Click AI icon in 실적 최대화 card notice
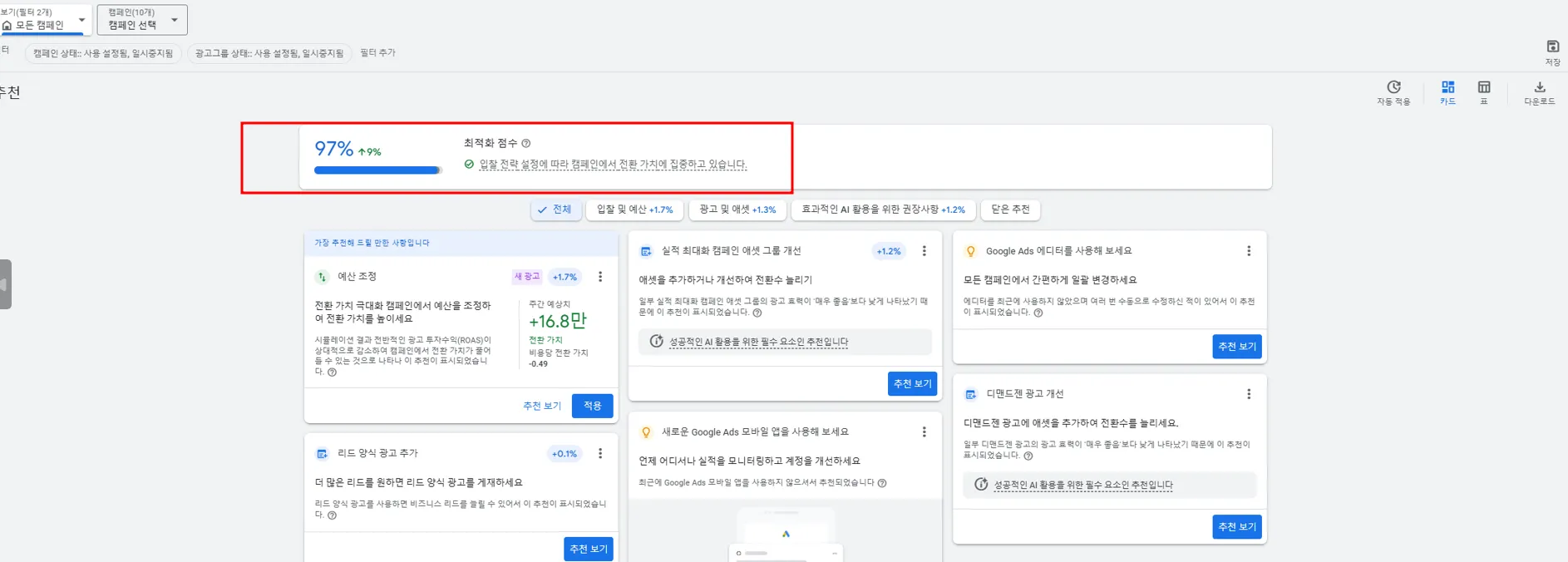1568x562 pixels. [656, 342]
